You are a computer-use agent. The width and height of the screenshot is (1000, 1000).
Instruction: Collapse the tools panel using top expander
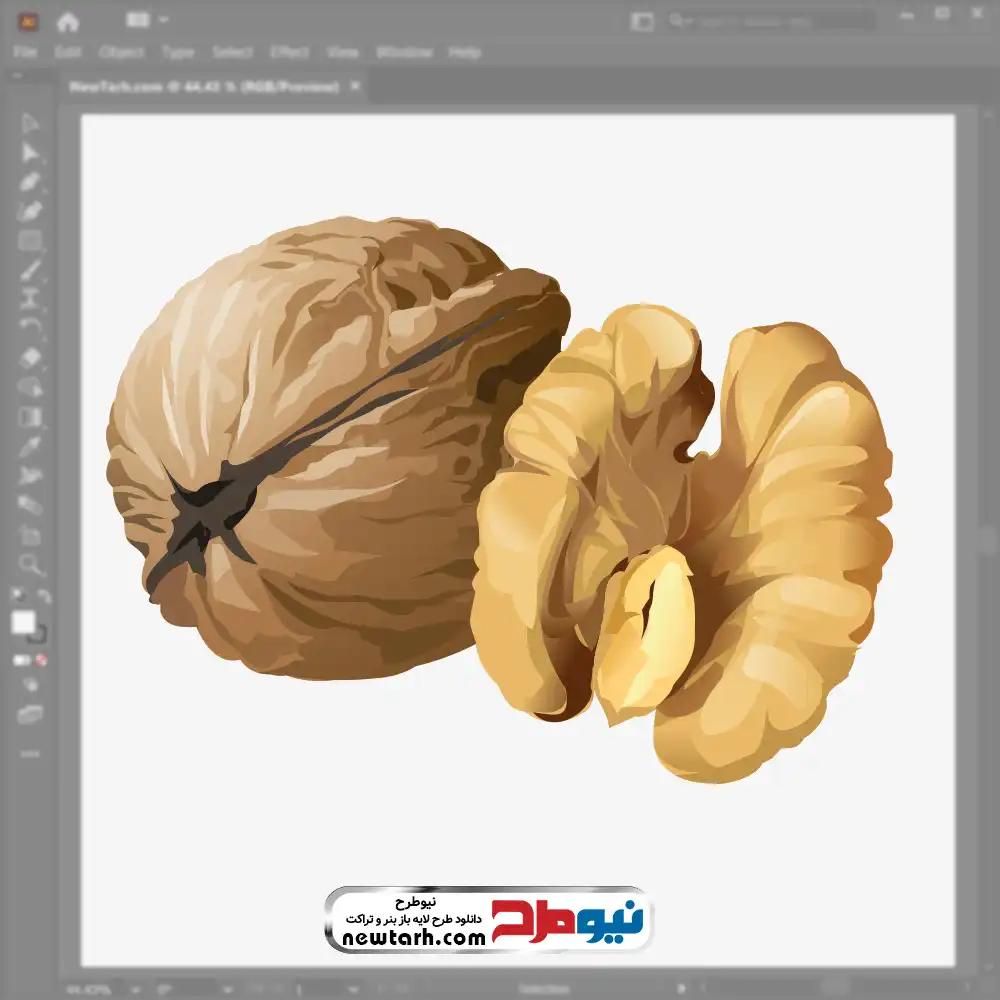click(x=18, y=76)
